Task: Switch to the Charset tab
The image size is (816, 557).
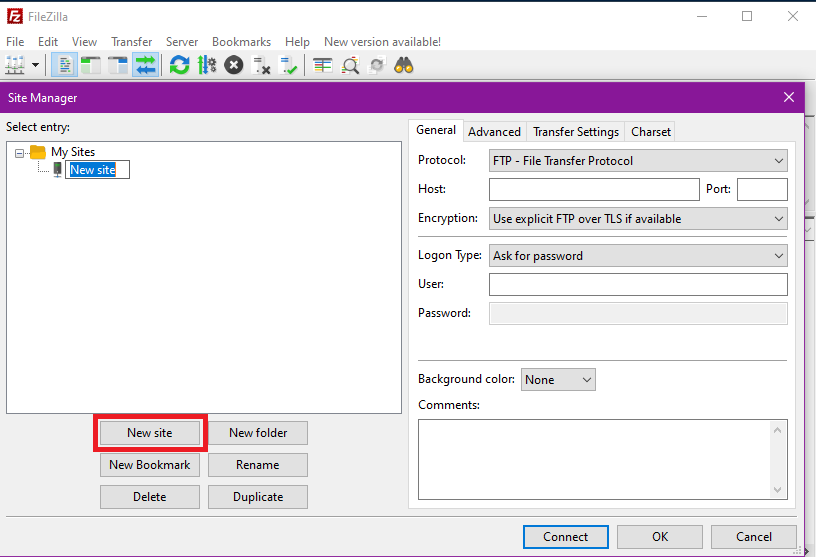Action: (651, 132)
